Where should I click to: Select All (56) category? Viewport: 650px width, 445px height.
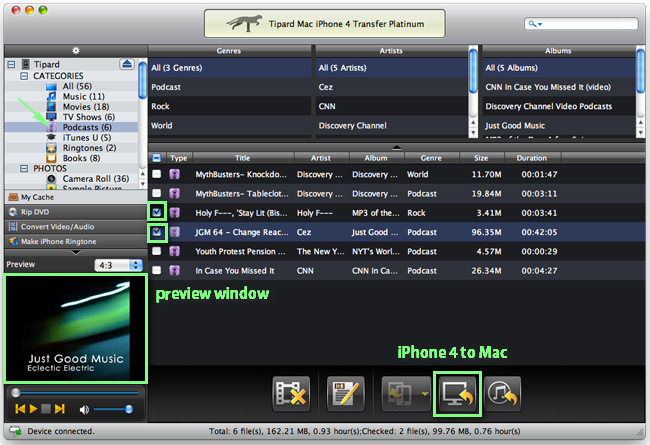[77, 86]
